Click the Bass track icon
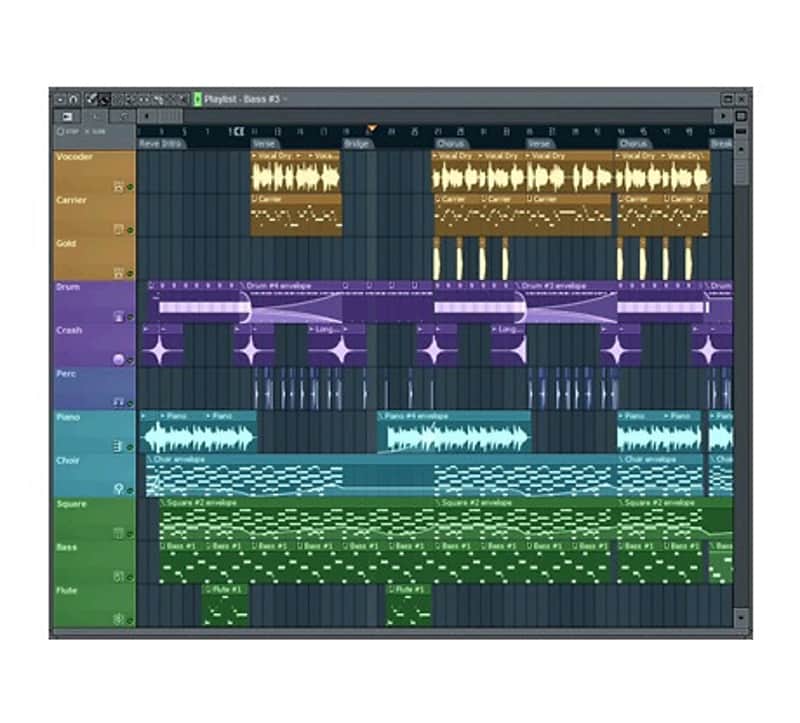The image size is (800, 723). (118, 577)
